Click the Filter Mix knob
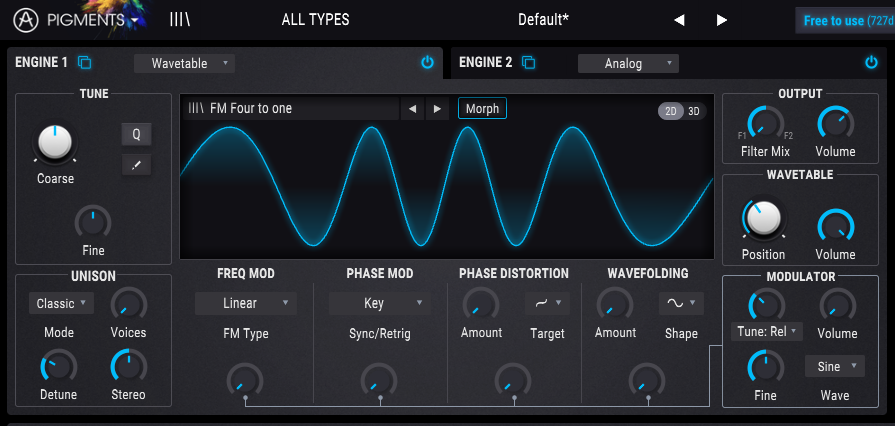The image size is (895, 426). [x=765, y=123]
